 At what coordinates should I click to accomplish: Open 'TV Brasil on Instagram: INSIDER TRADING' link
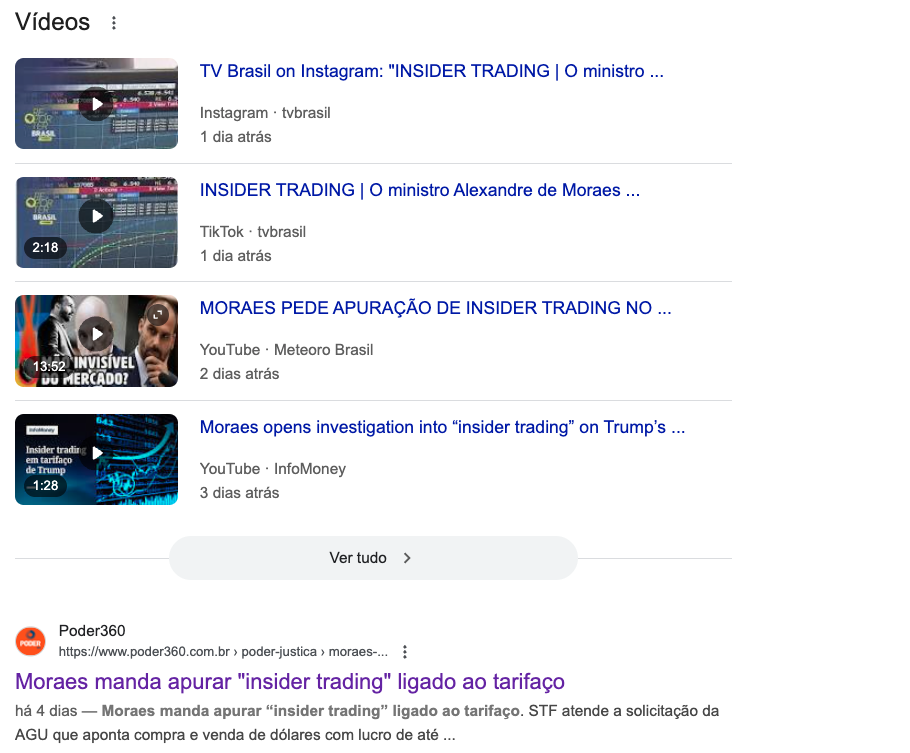coord(431,71)
